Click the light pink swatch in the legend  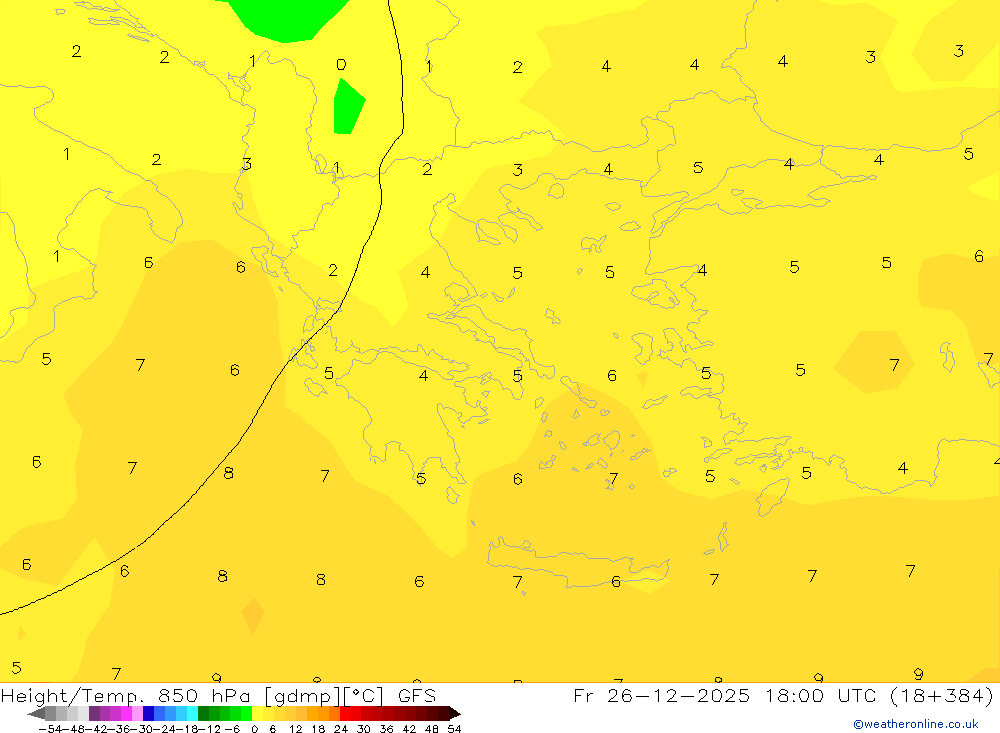point(137,713)
